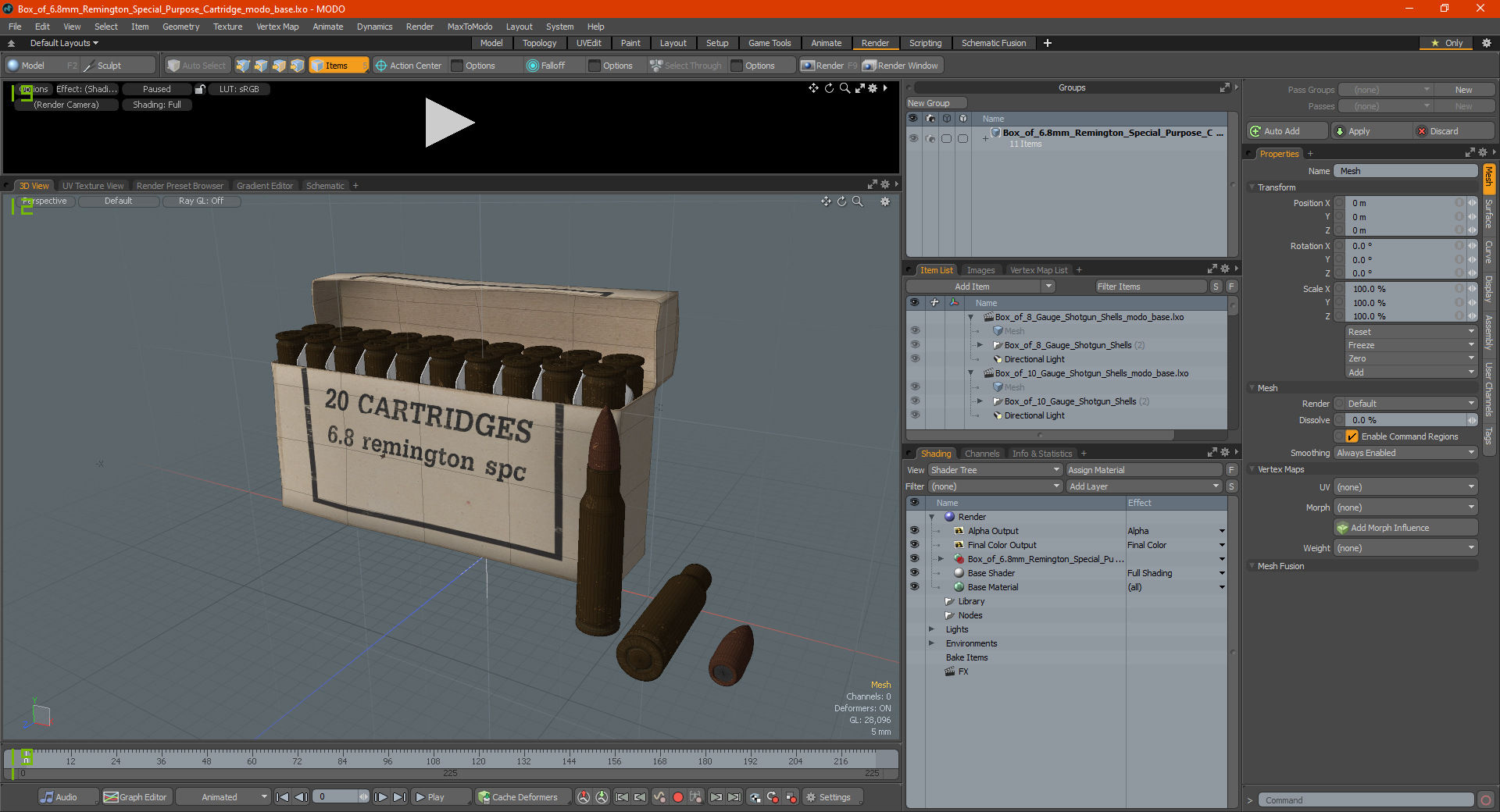Expand Box_of_10_Gauge_Shotgun_Shells group
The width and height of the screenshot is (1500, 812).
pyautogui.click(x=980, y=401)
